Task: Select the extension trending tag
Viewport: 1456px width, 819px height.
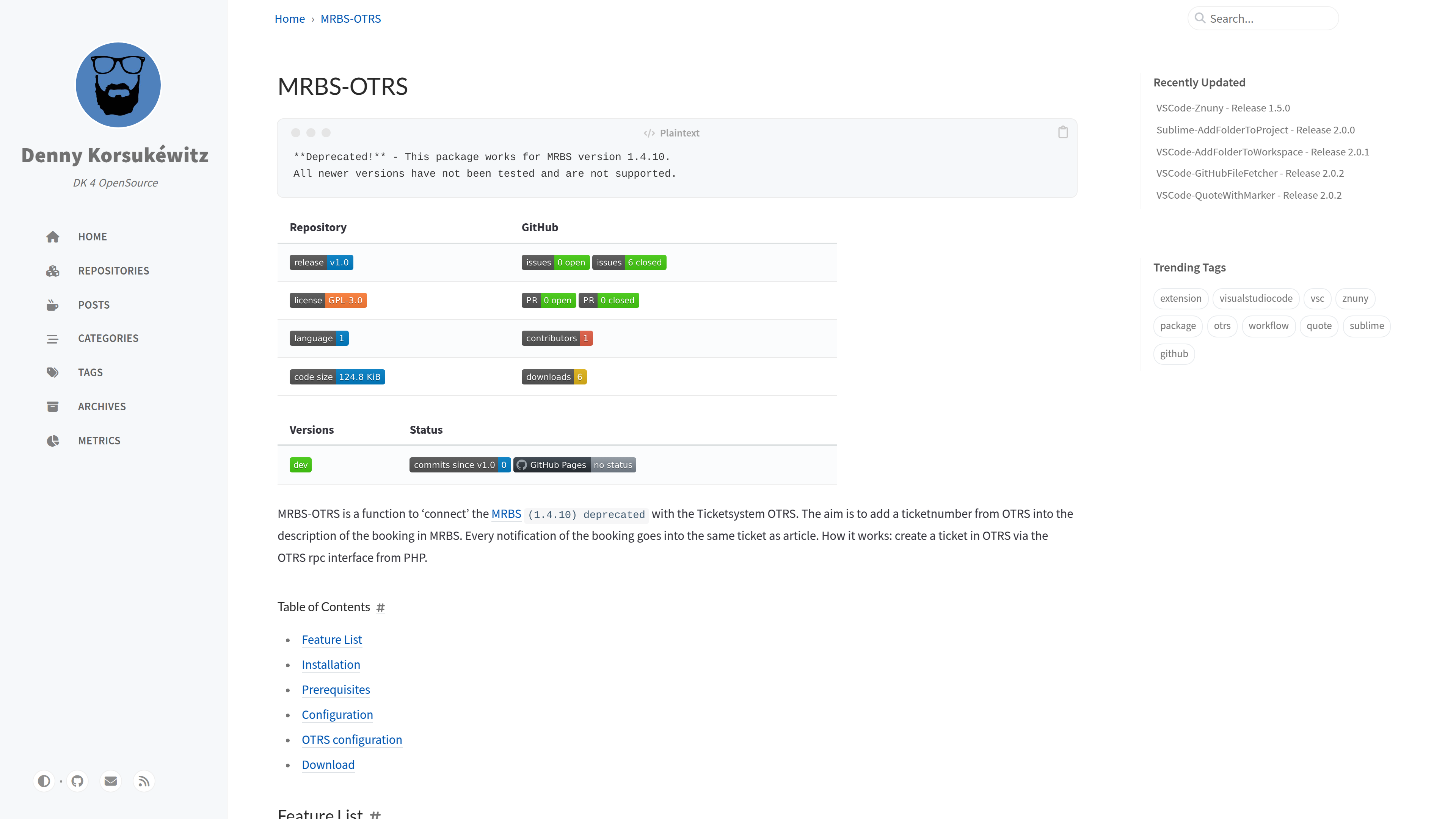Action: (x=1181, y=298)
